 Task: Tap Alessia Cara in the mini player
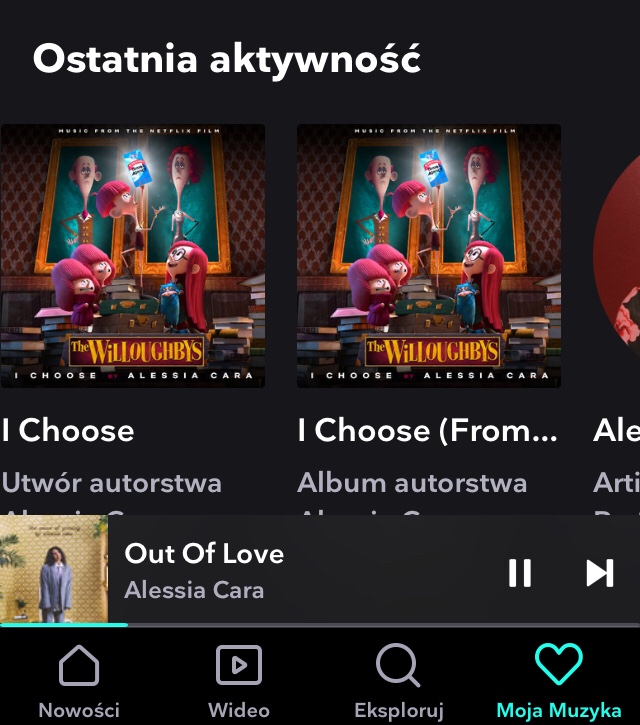pos(194,590)
